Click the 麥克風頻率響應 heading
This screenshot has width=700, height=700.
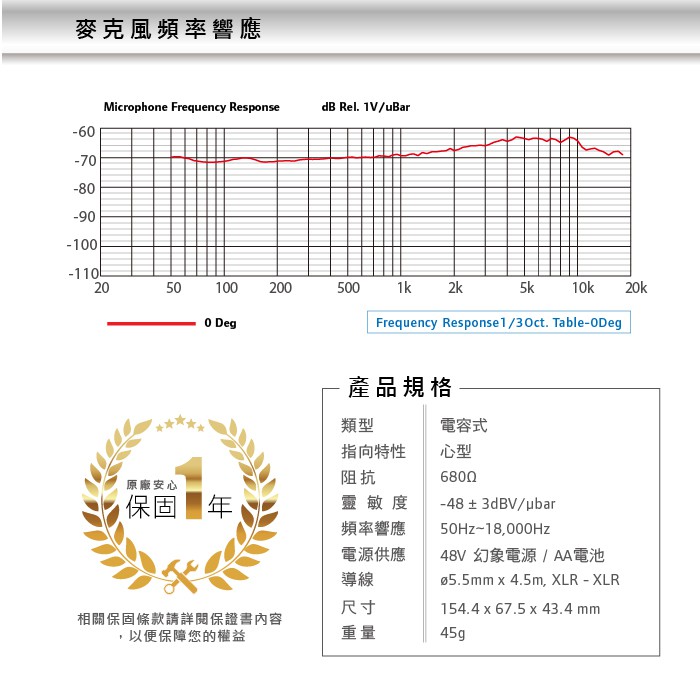tap(168, 30)
